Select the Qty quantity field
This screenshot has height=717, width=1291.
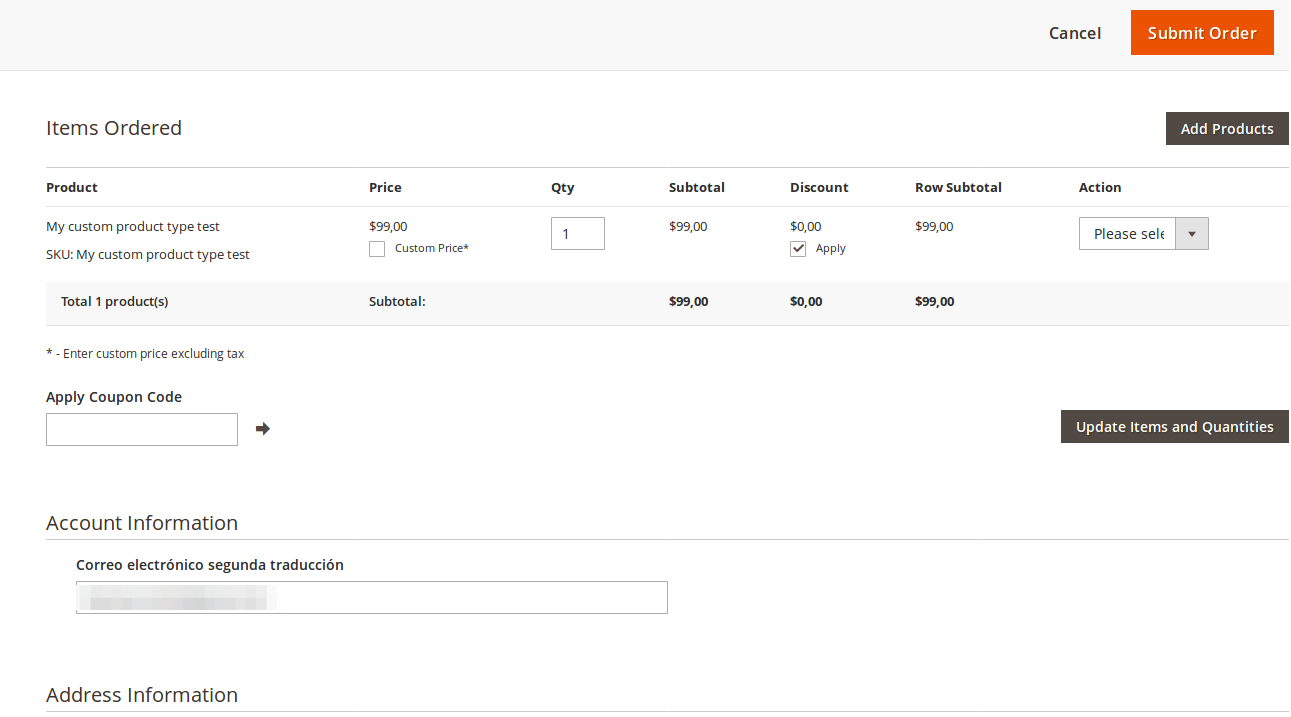(x=577, y=233)
